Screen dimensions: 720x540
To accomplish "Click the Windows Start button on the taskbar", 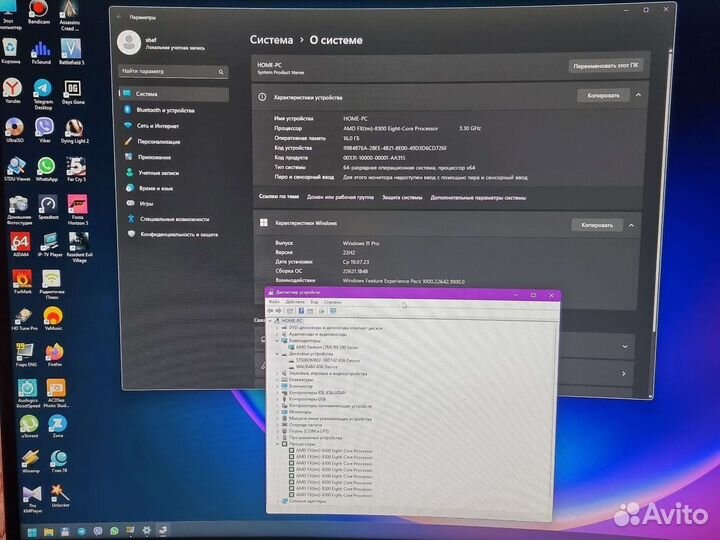I will coord(33,529).
